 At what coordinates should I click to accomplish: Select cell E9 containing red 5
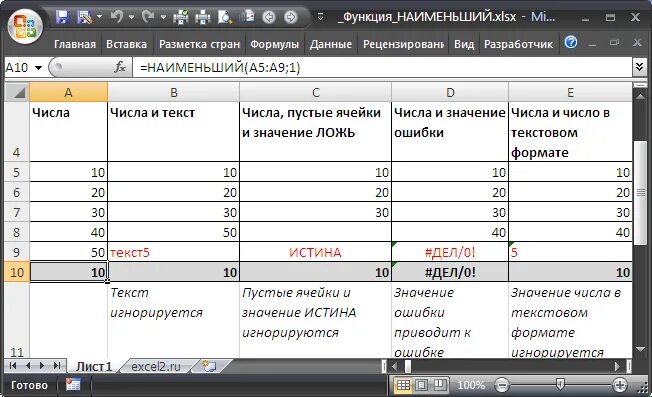[x=570, y=252]
